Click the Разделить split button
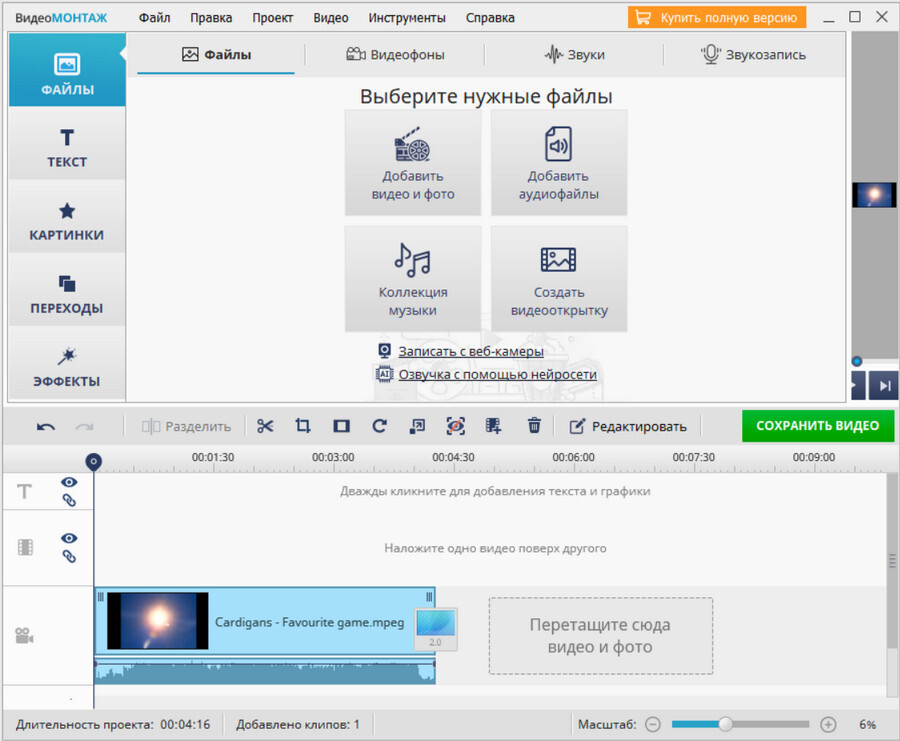Viewport: 900px width, 741px height. click(186, 426)
